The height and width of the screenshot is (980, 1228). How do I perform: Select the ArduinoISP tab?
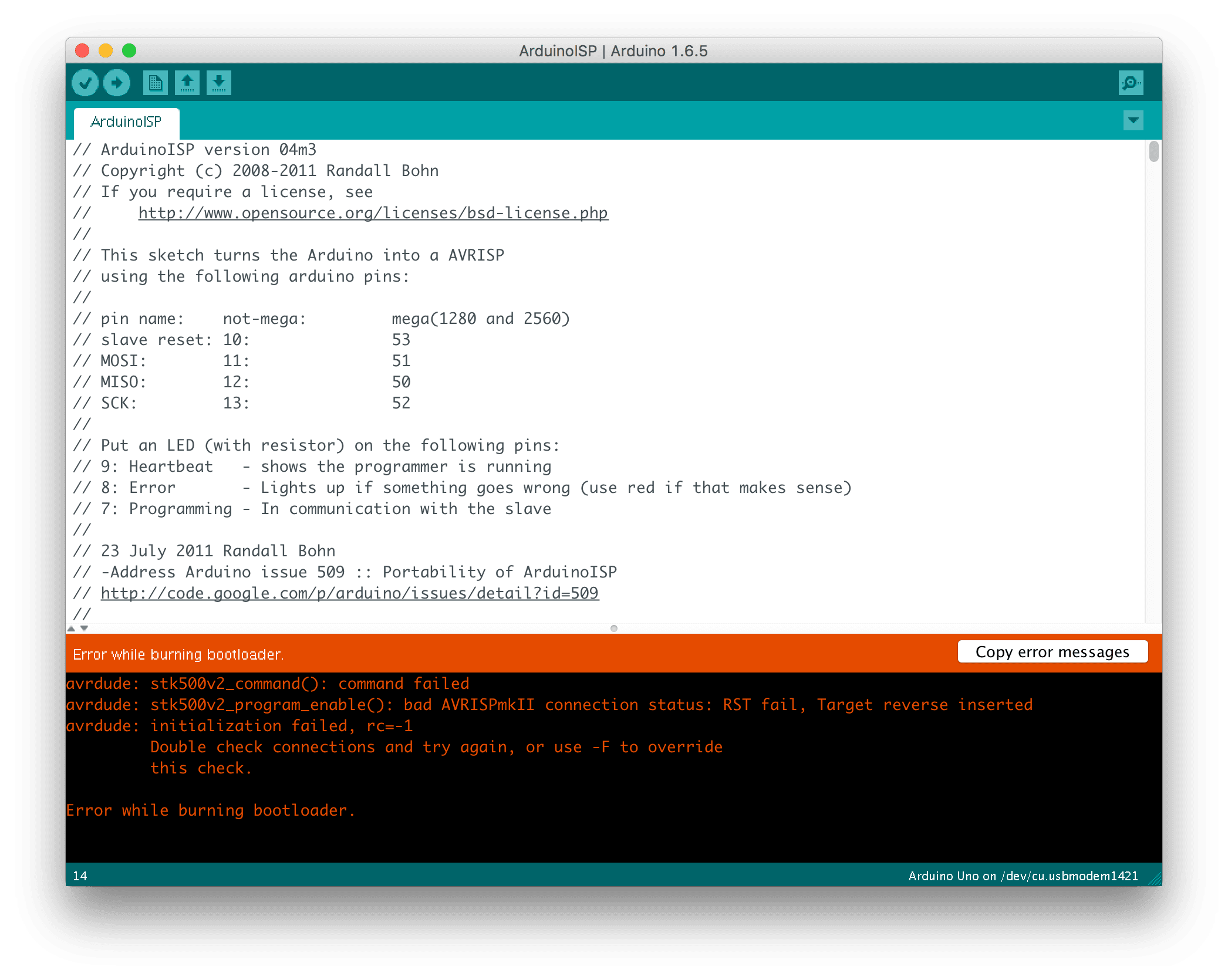(126, 122)
